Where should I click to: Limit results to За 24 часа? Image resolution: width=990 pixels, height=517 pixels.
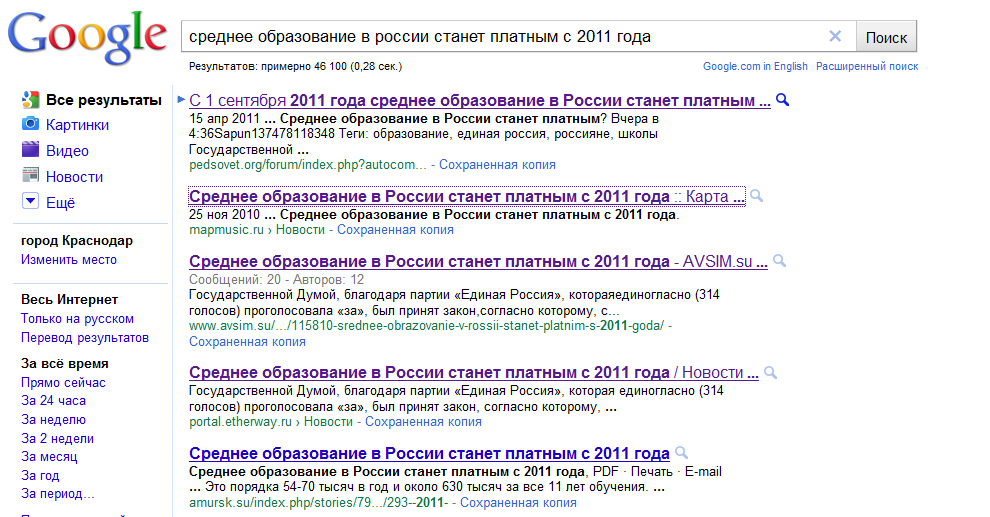point(53,401)
